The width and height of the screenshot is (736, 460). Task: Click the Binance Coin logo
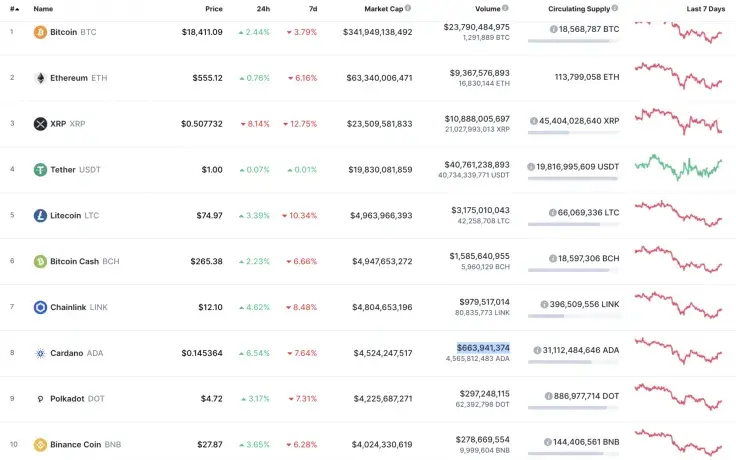click(40, 445)
